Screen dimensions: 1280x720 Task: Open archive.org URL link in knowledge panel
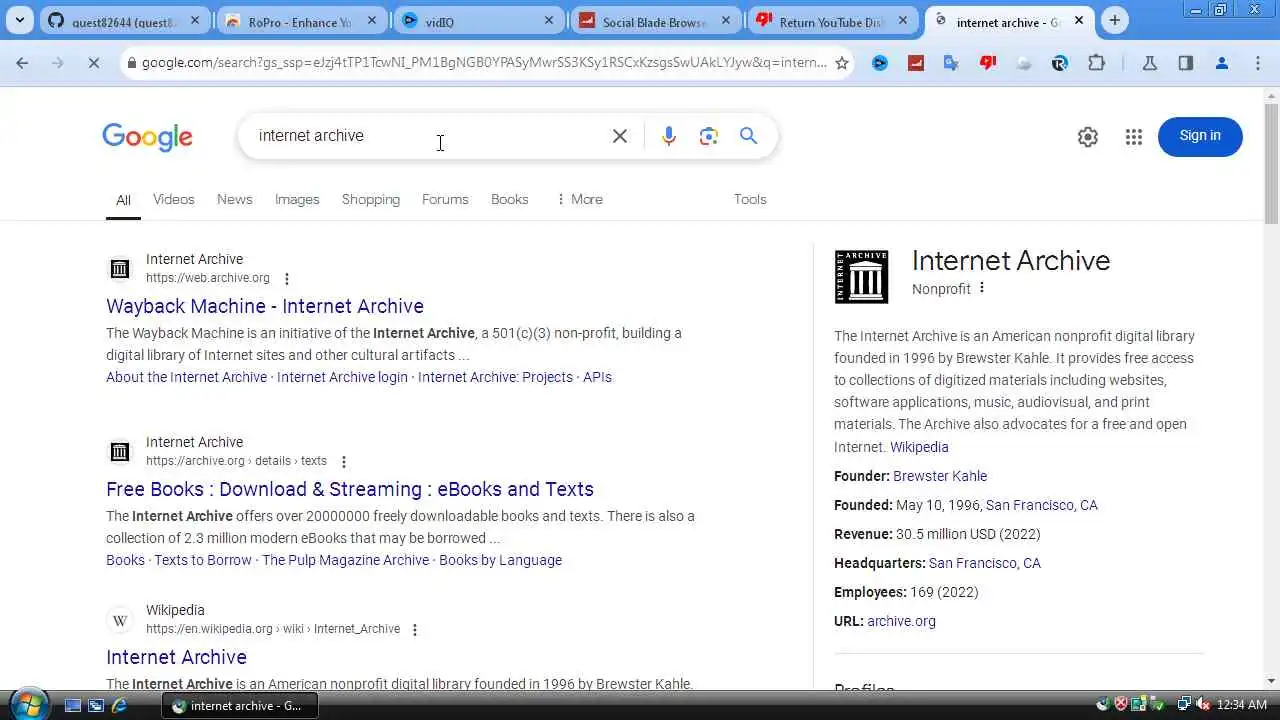[902, 621]
